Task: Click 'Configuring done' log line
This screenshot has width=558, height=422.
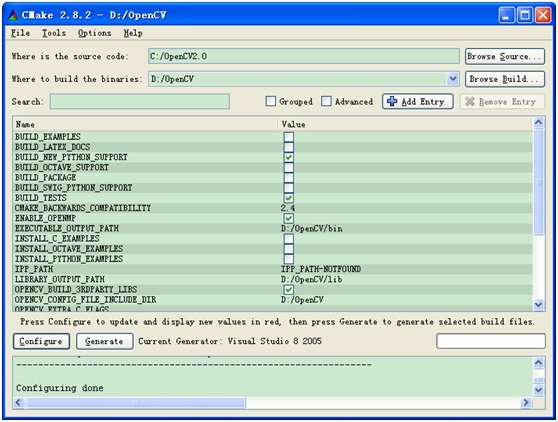Action: click(60, 388)
